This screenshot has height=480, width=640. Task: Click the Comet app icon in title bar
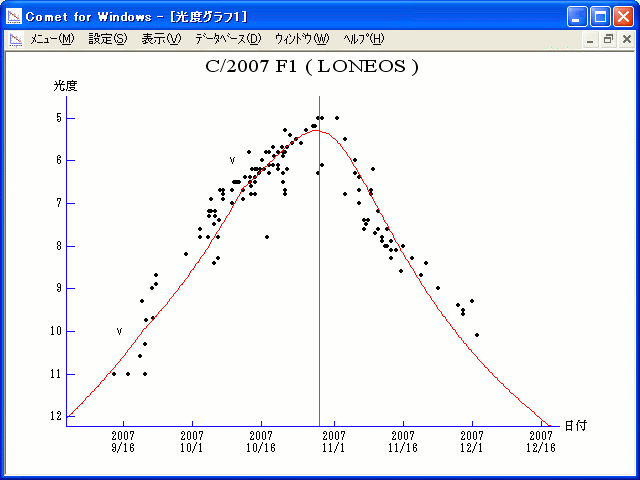pyautogui.click(x=14, y=16)
